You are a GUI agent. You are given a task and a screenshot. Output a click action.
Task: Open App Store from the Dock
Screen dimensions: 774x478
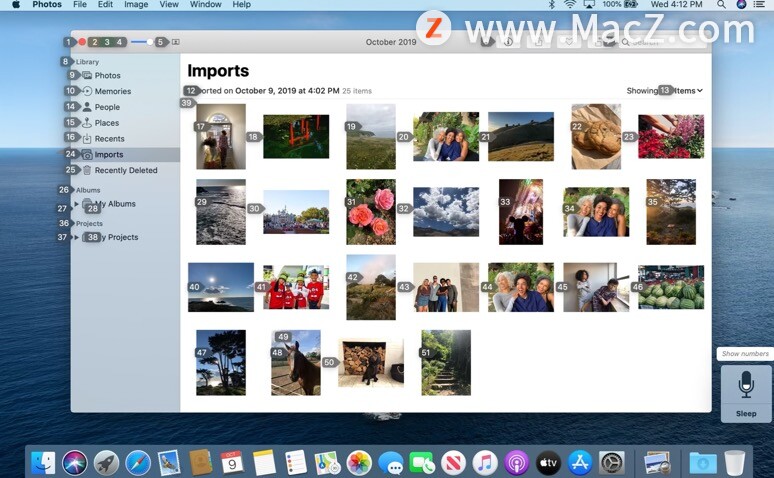[580, 463]
